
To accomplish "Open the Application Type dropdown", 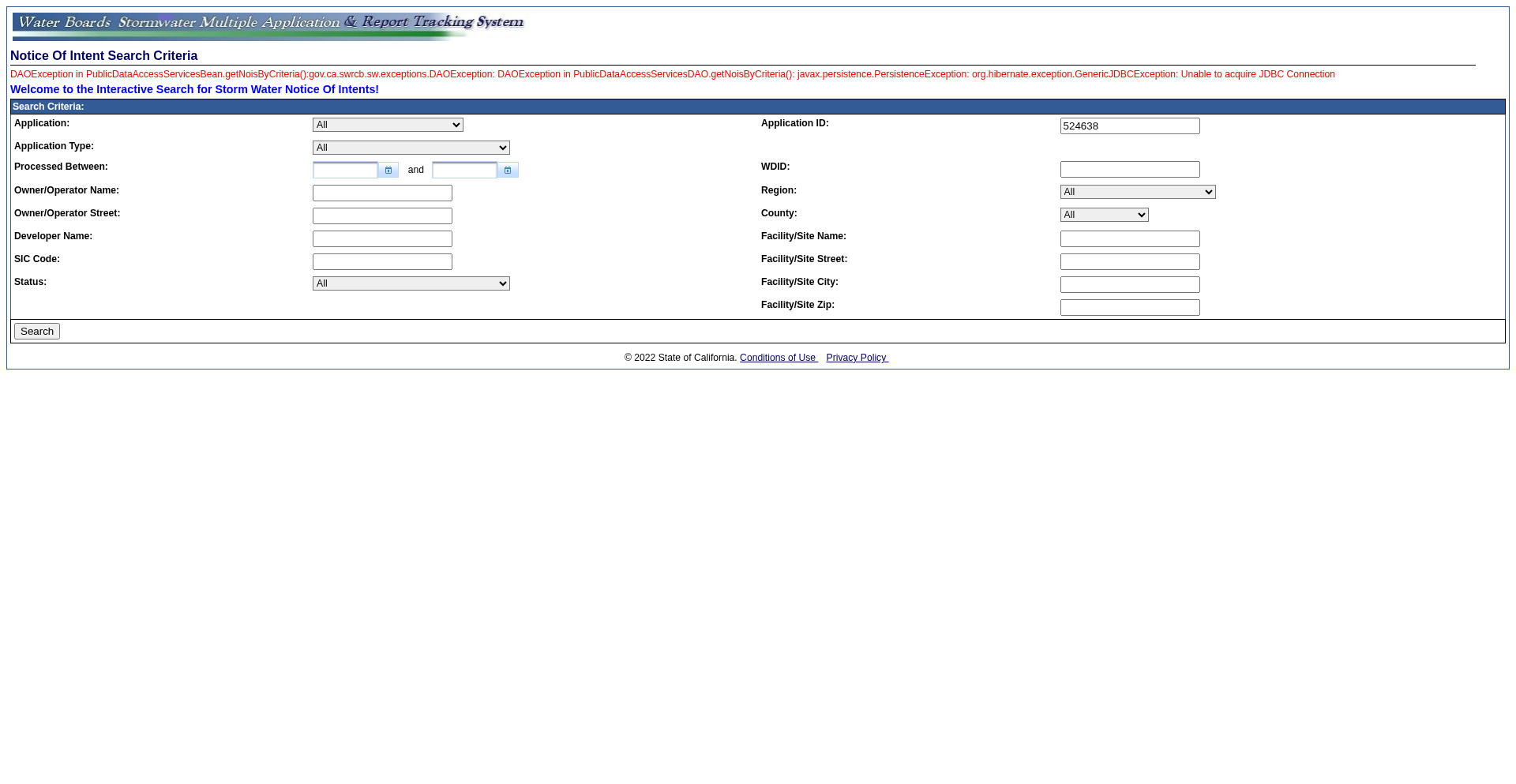I will [x=411, y=148].
